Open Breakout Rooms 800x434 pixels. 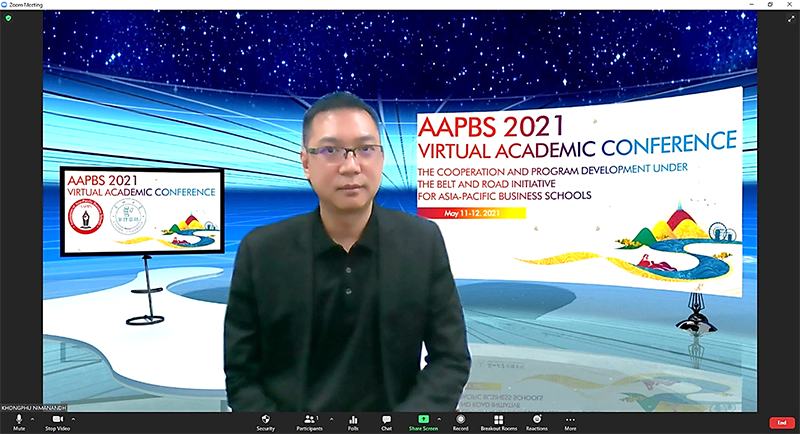click(498, 422)
